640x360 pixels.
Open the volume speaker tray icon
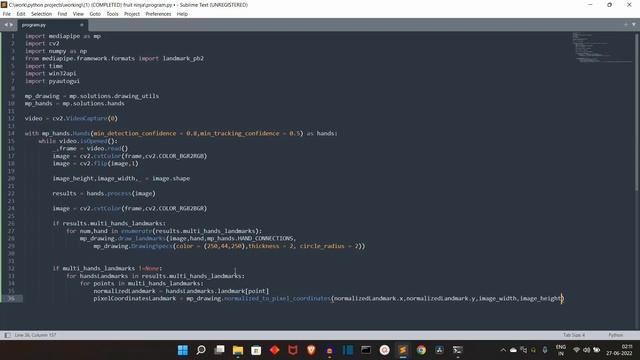[587, 350]
